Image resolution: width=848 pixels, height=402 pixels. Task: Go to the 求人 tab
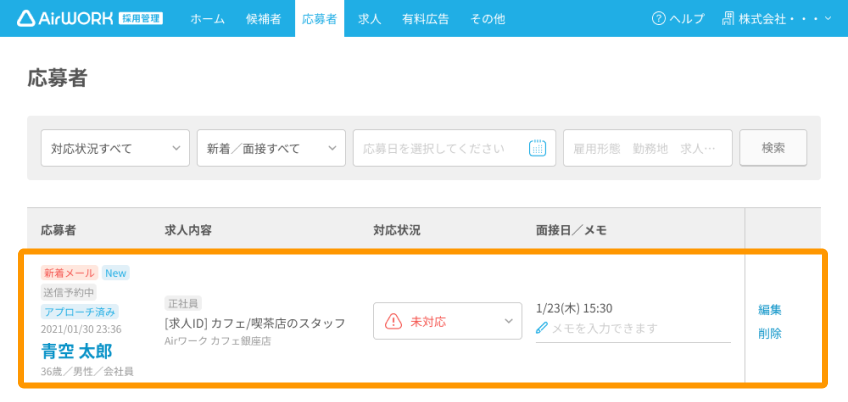coord(369,19)
